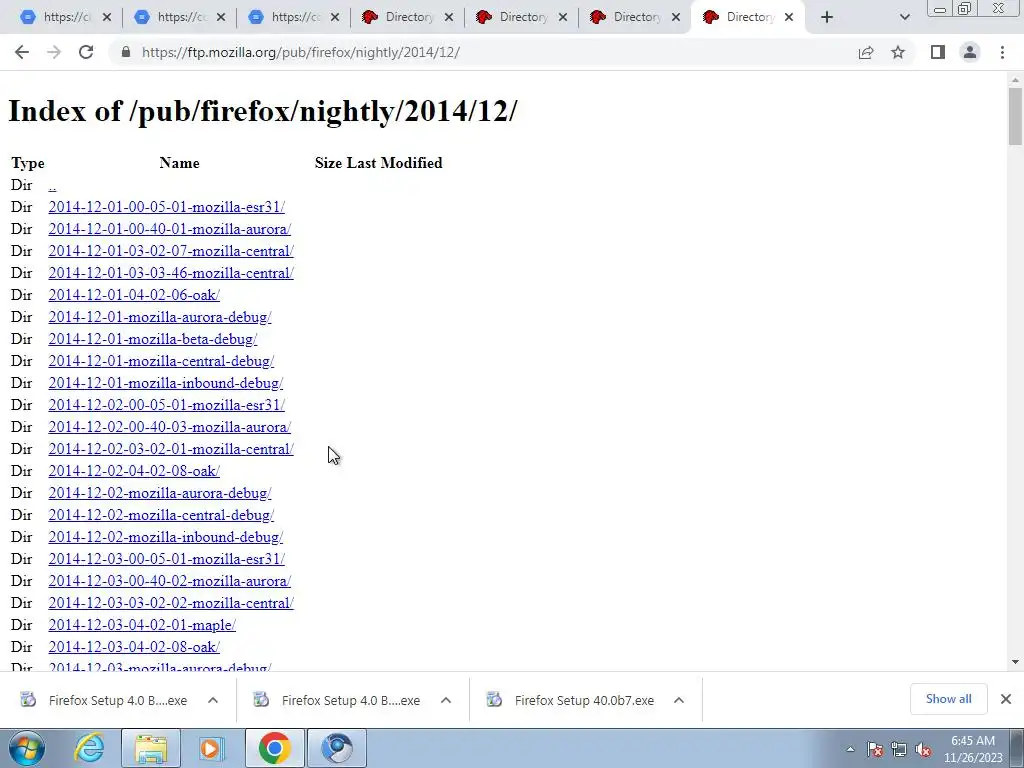Close the downloads bar
Viewport: 1024px width, 768px height.
1006,699
